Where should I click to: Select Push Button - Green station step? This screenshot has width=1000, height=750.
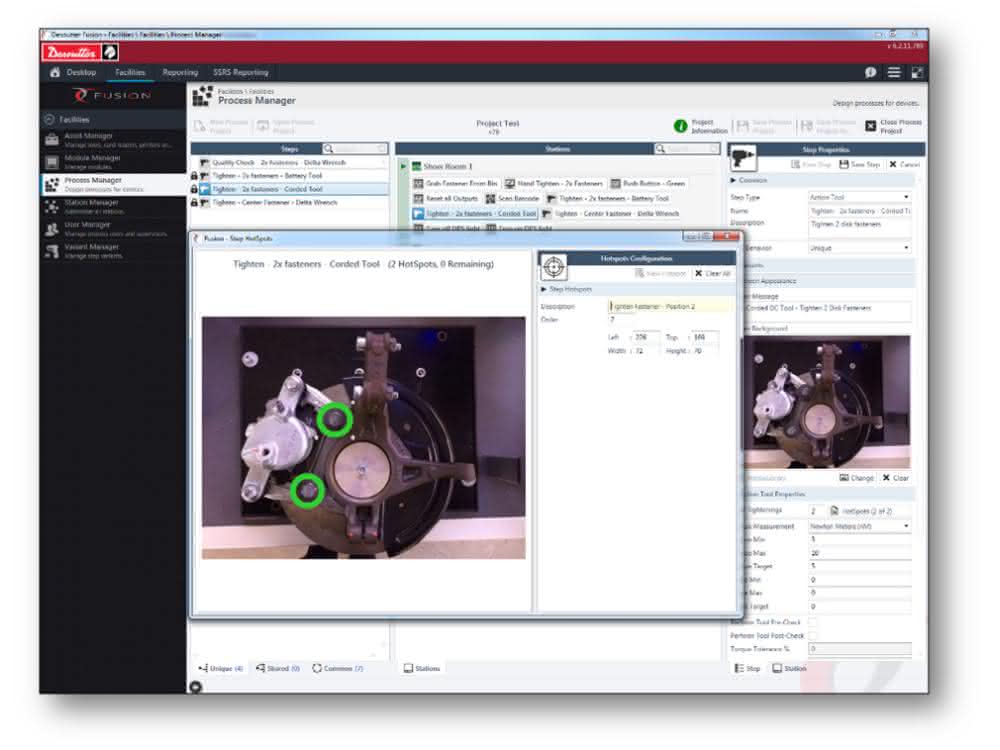click(x=648, y=184)
